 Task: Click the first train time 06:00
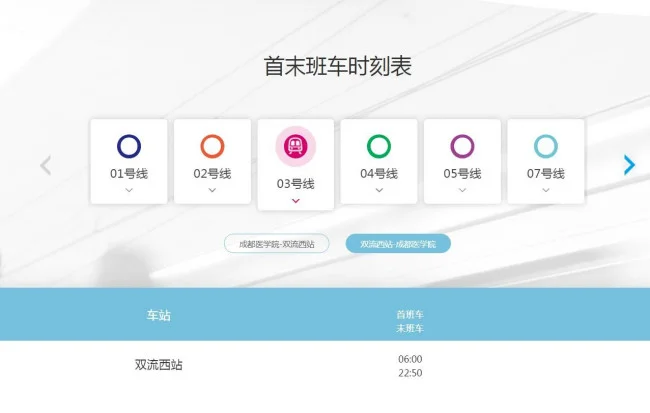pos(410,359)
